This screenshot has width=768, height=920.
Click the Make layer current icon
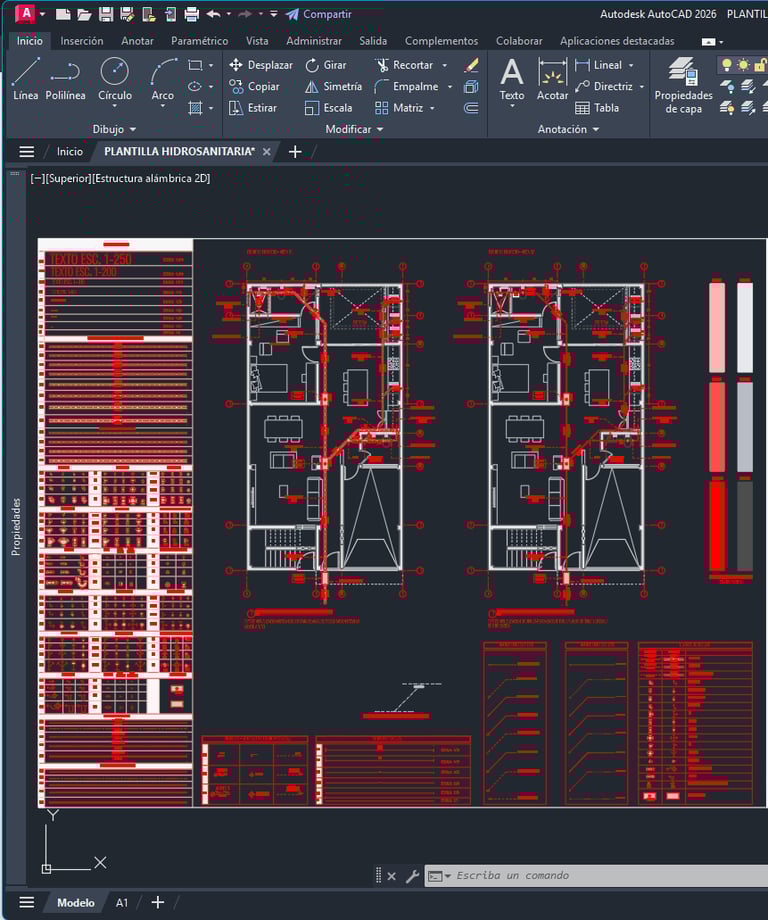[x=747, y=87]
